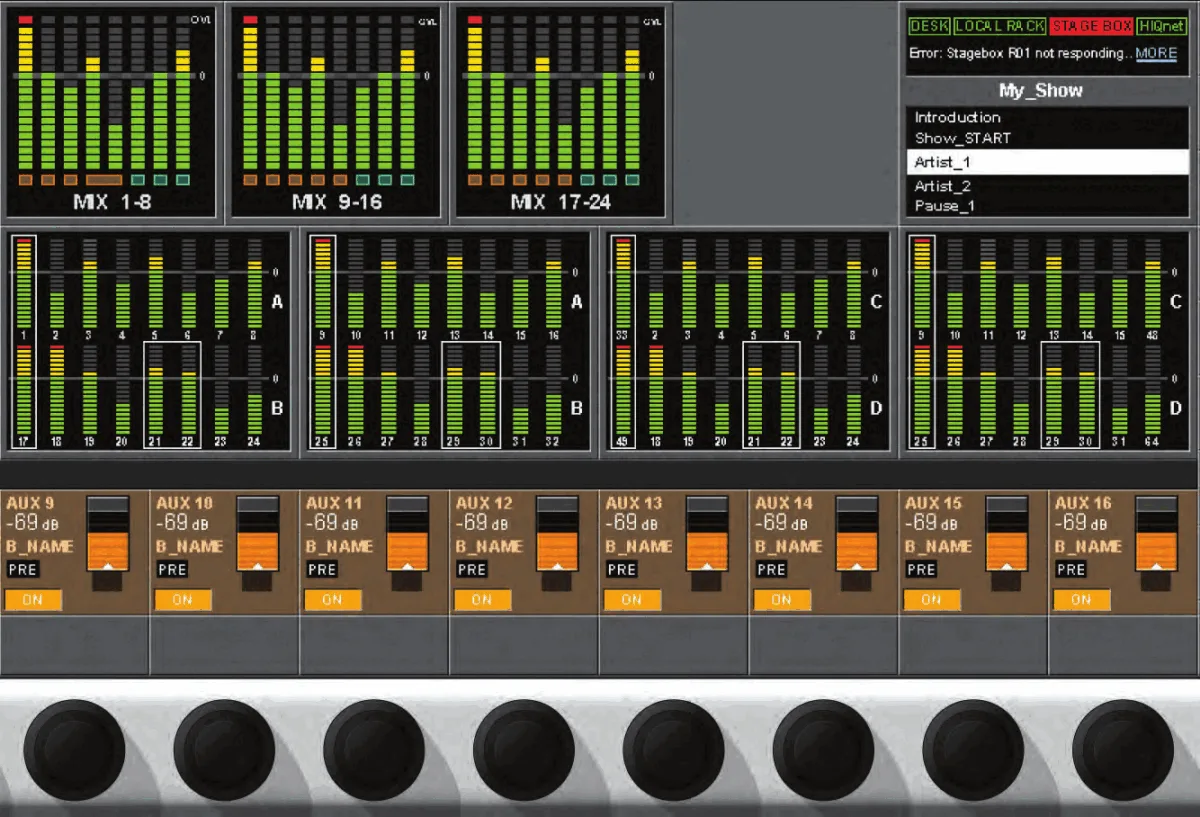Select channel 48 input meter
The height and width of the screenshot is (817, 1200).
click(x=1152, y=291)
